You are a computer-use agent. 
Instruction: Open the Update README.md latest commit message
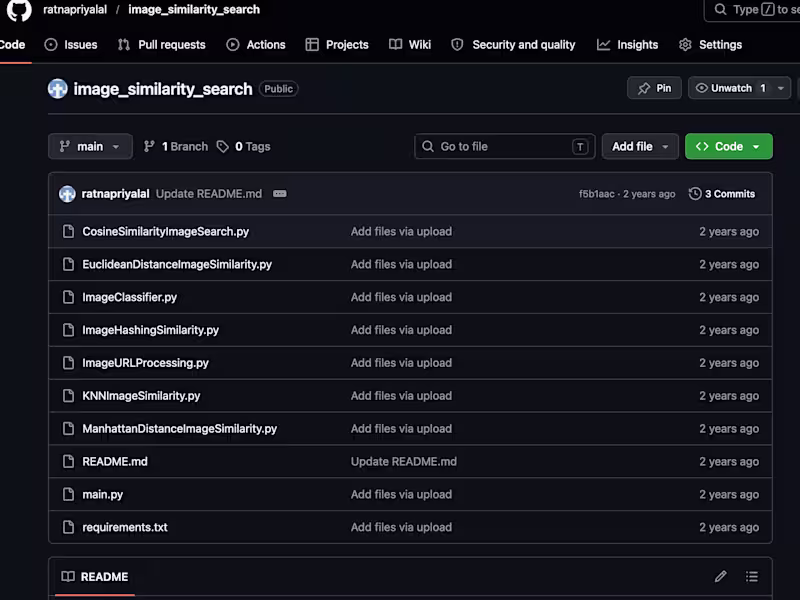pyautogui.click(x=209, y=194)
